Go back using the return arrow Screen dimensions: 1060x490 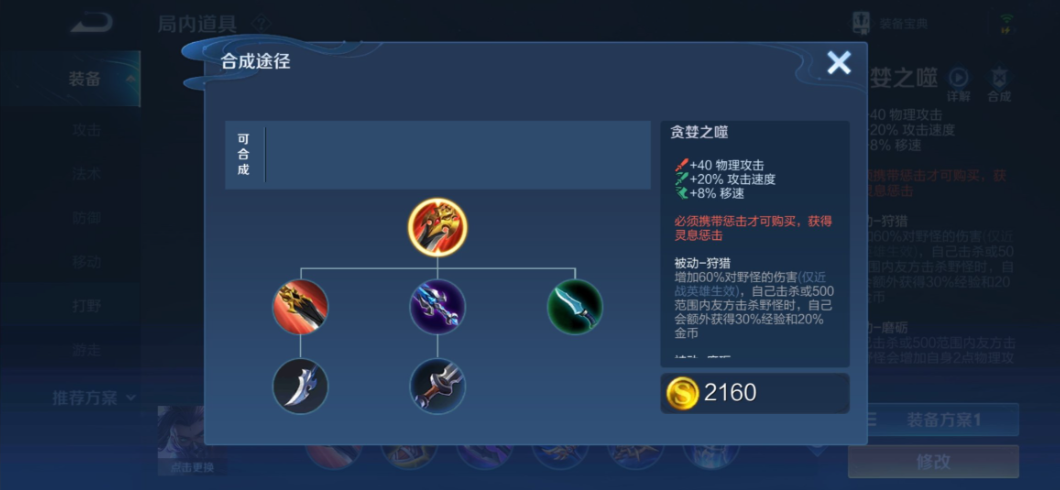[x=91, y=24]
